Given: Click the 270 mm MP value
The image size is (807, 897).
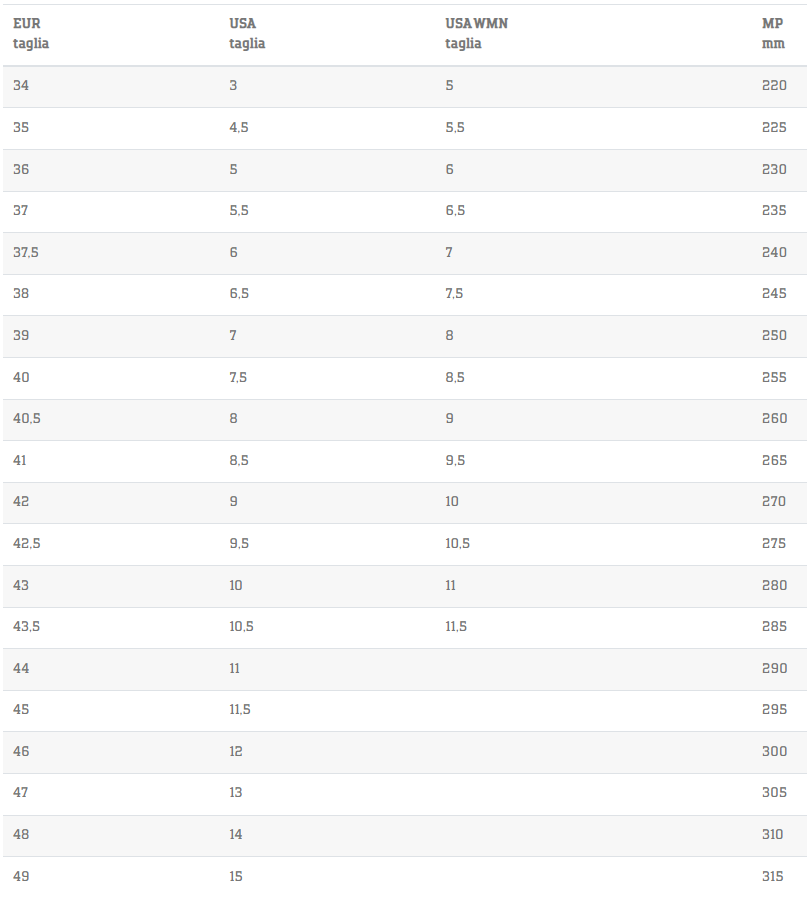Looking at the screenshot, I should pyautogui.click(x=774, y=501).
